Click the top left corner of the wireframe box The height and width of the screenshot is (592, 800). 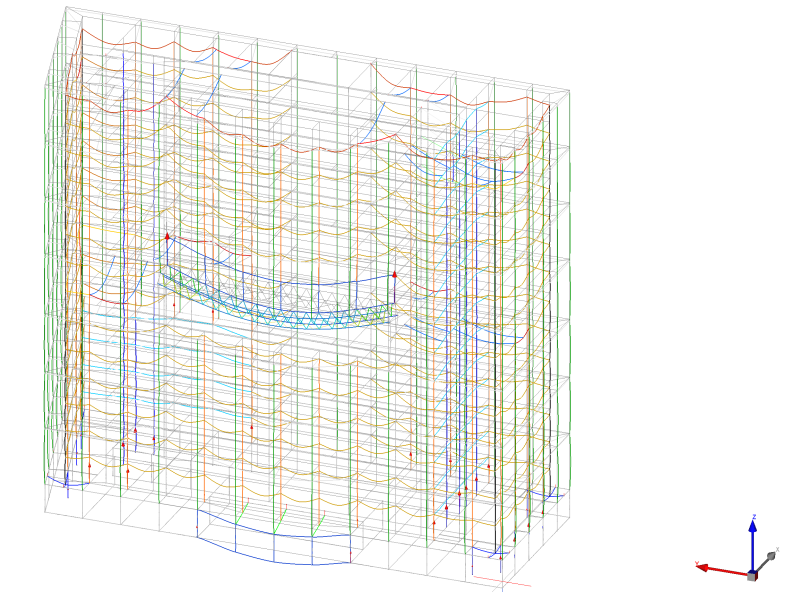pyautogui.click(x=66, y=8)
